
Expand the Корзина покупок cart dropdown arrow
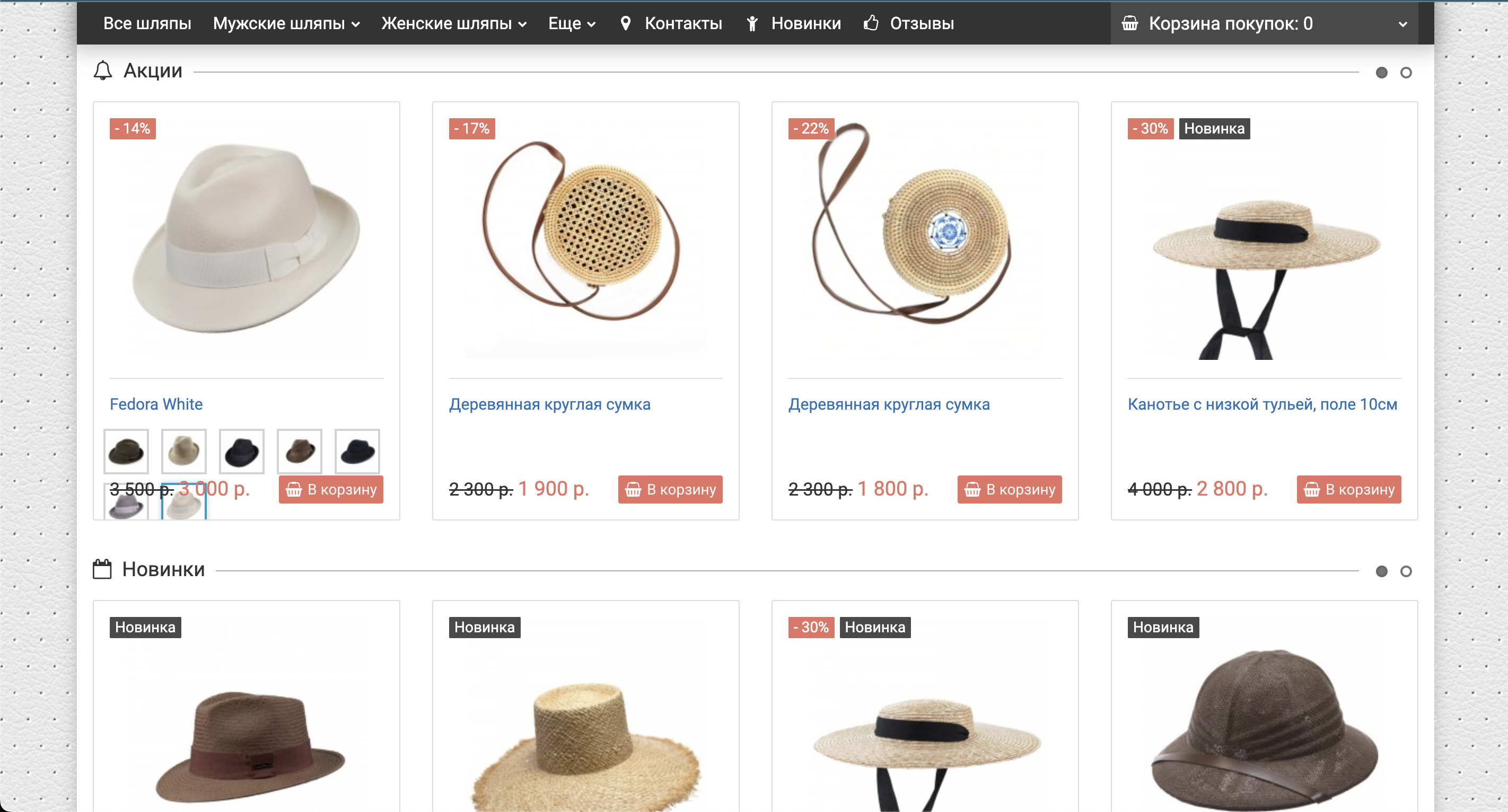(1402, 24)
